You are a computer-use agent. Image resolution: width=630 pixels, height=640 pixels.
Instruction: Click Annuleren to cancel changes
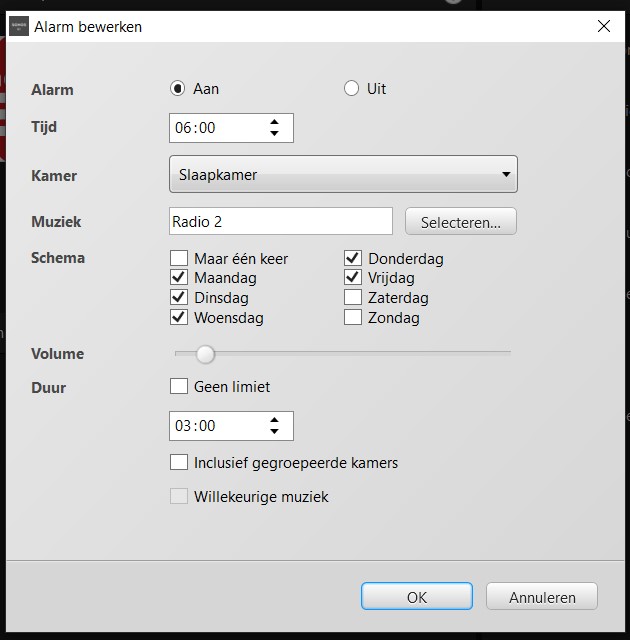[x=542, y=597]
